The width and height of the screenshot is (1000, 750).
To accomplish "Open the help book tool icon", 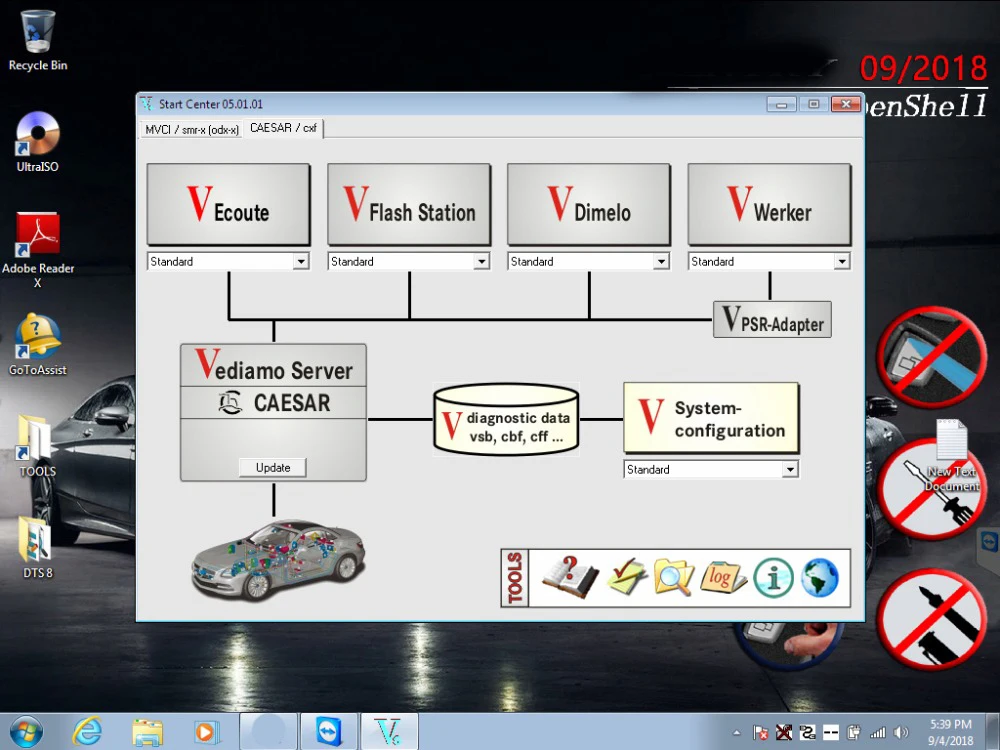I will (570, 577).
